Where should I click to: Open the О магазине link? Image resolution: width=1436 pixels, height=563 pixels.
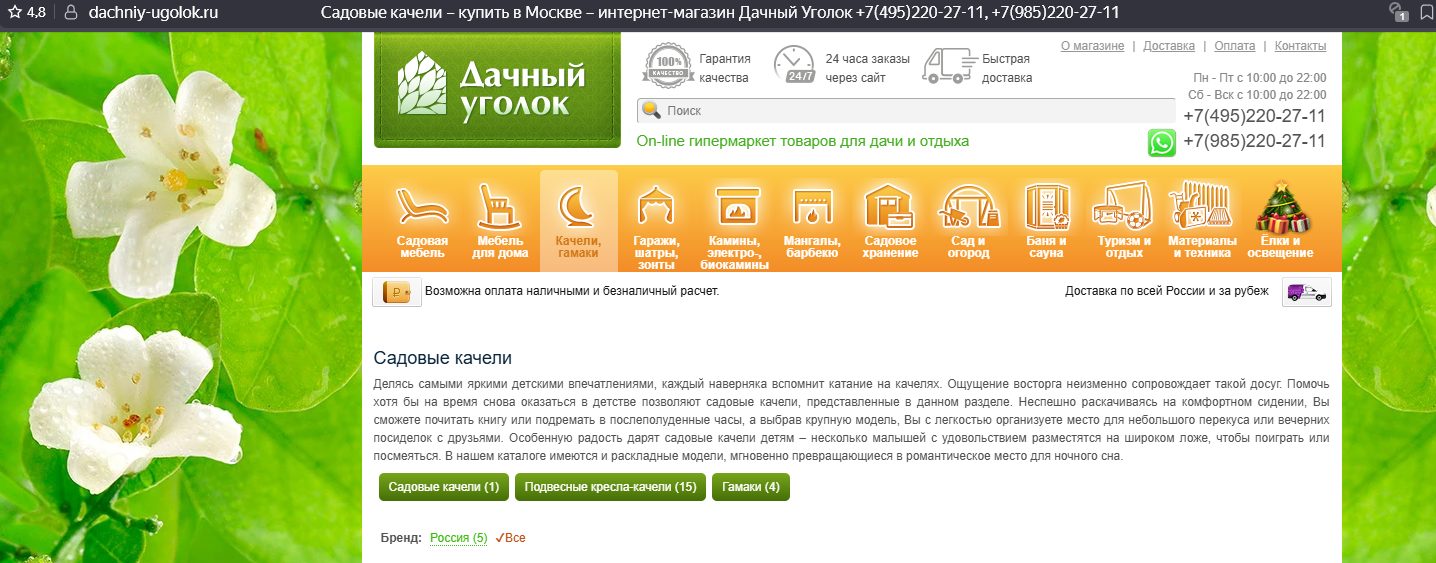(1092, 46)
